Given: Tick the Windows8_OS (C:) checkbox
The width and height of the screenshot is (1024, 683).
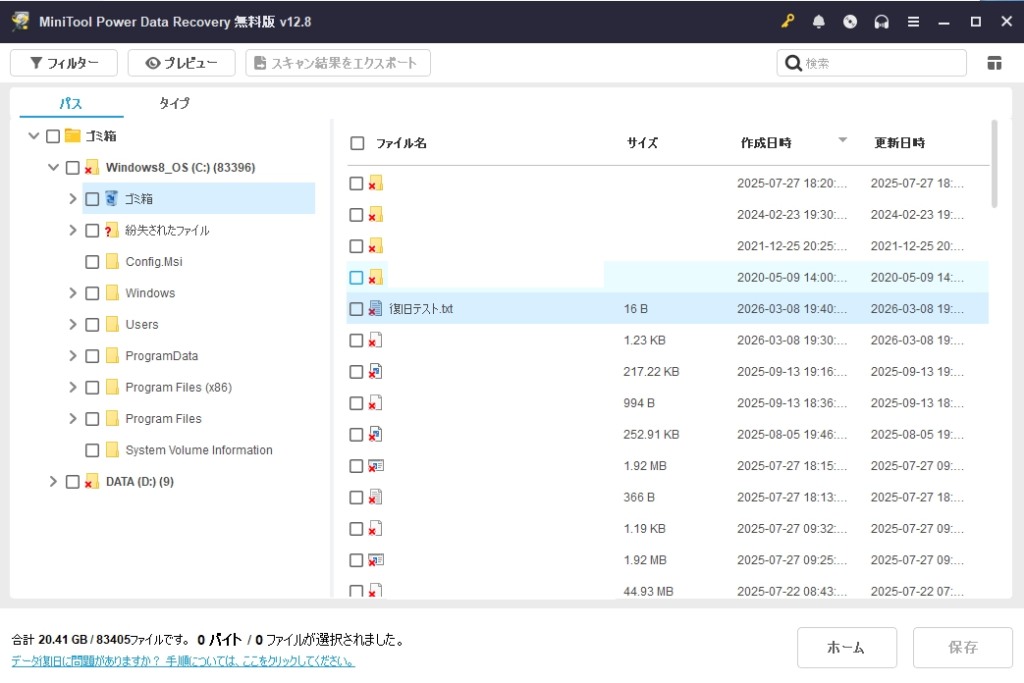Looking at the screenshot, I should (x=72, y=168).
